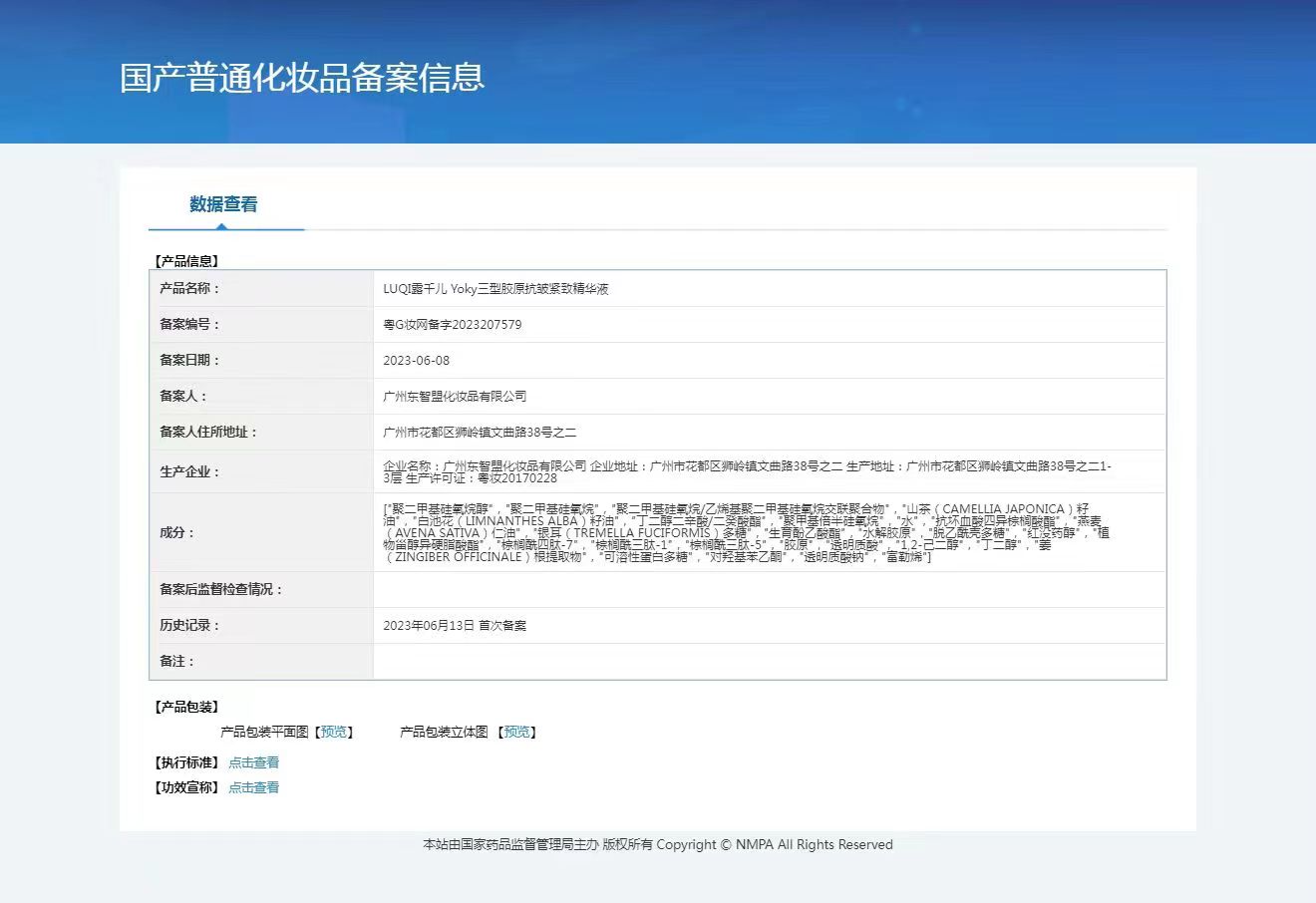This screenshot has width=1316, height=903.
Task: Click the NMPA copyright footer text
Action: click(658, 845)
